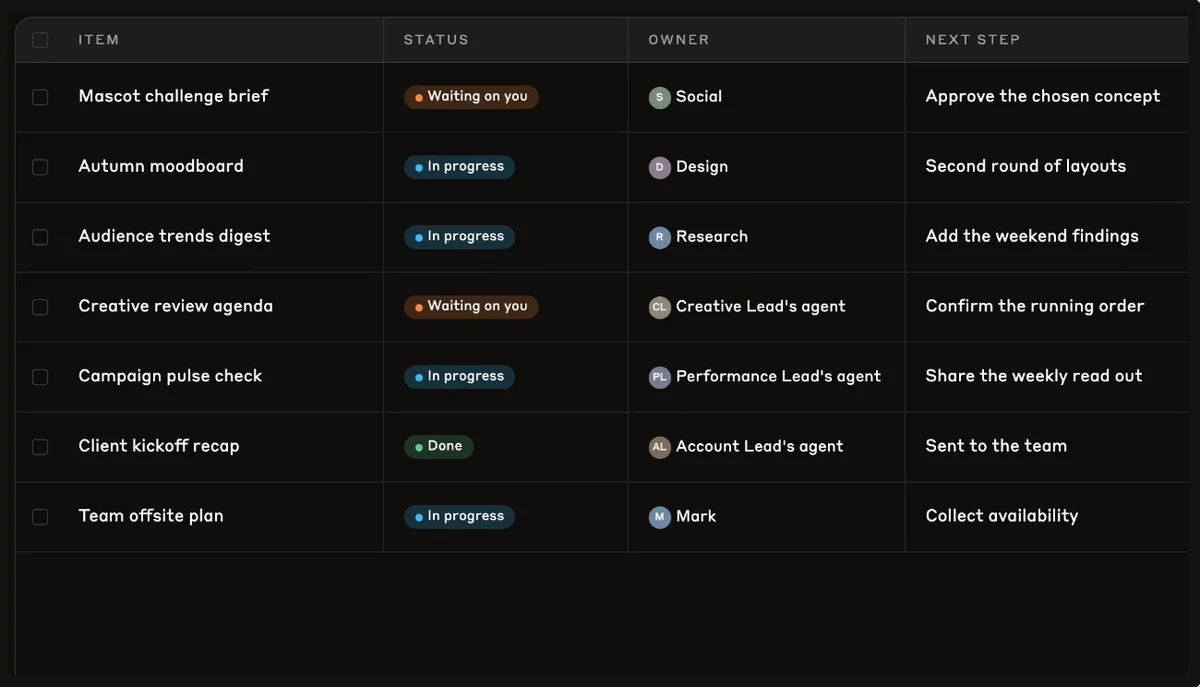Screen dimensions: 1200x687
Task: Click the AL avatar for Account Lead's agent
Action: coord(659,447)
